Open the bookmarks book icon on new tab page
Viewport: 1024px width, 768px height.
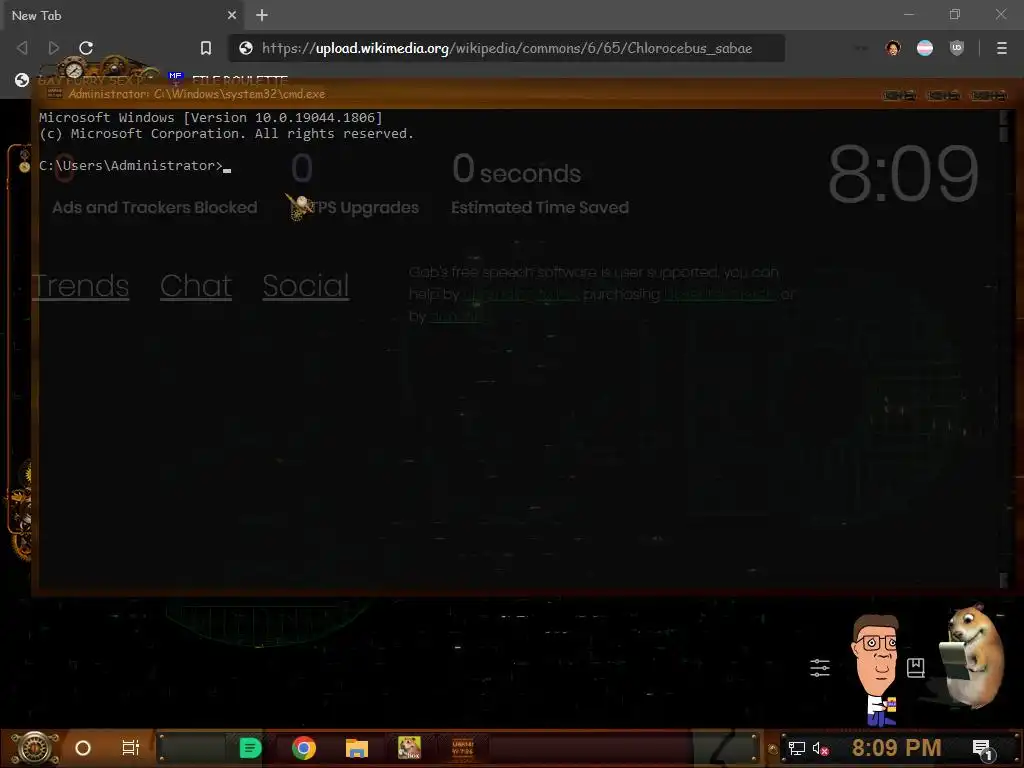[916, 667]
